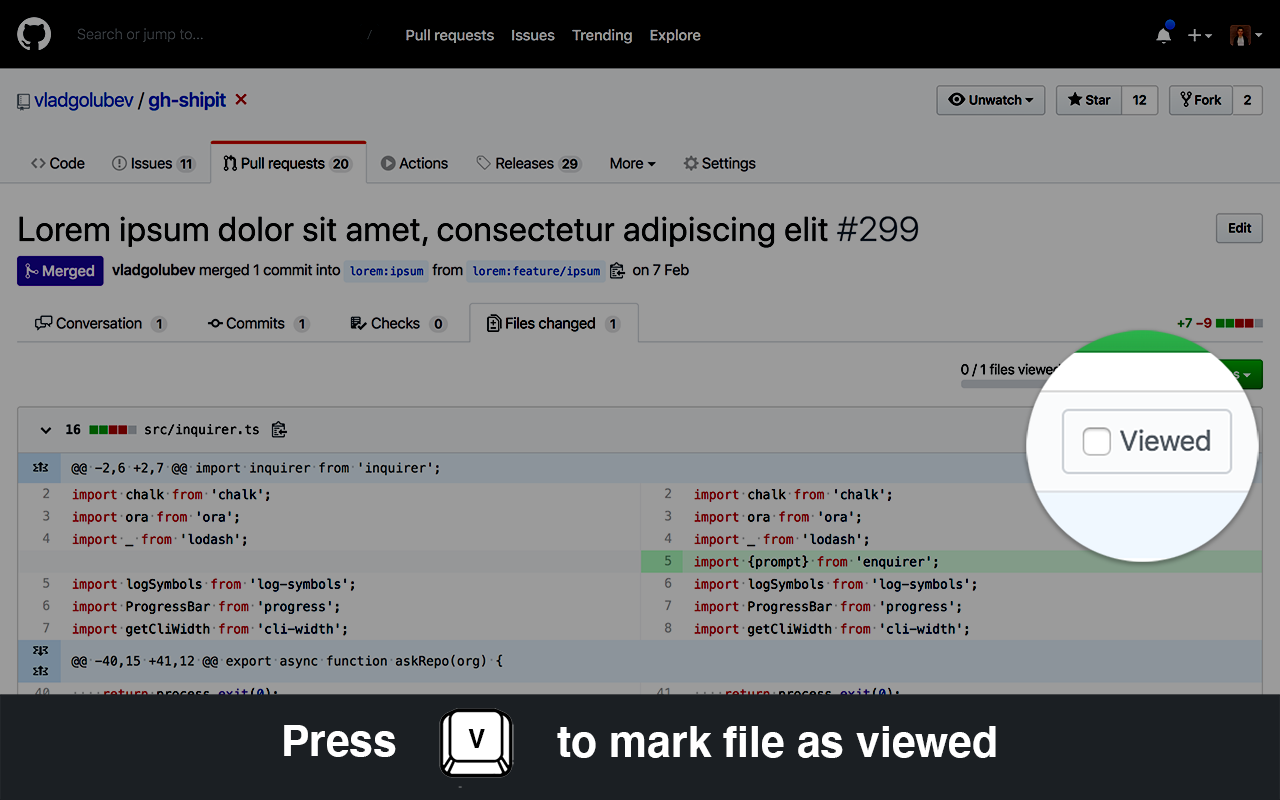Screen dimensions: 1280x800
Task: Open the plus create-new menu
Action: click(1199, 35)
